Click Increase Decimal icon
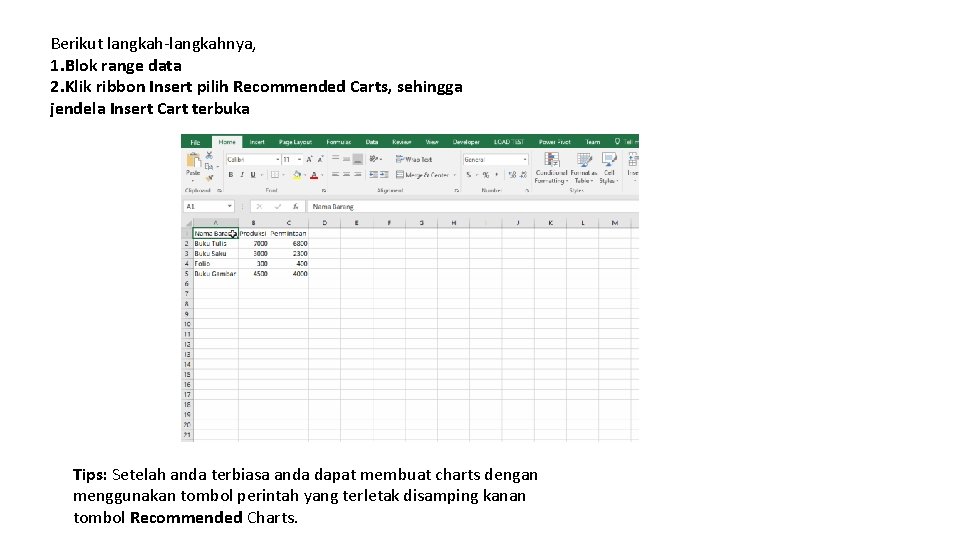960x540 pixels. click(x=512, y=174)
